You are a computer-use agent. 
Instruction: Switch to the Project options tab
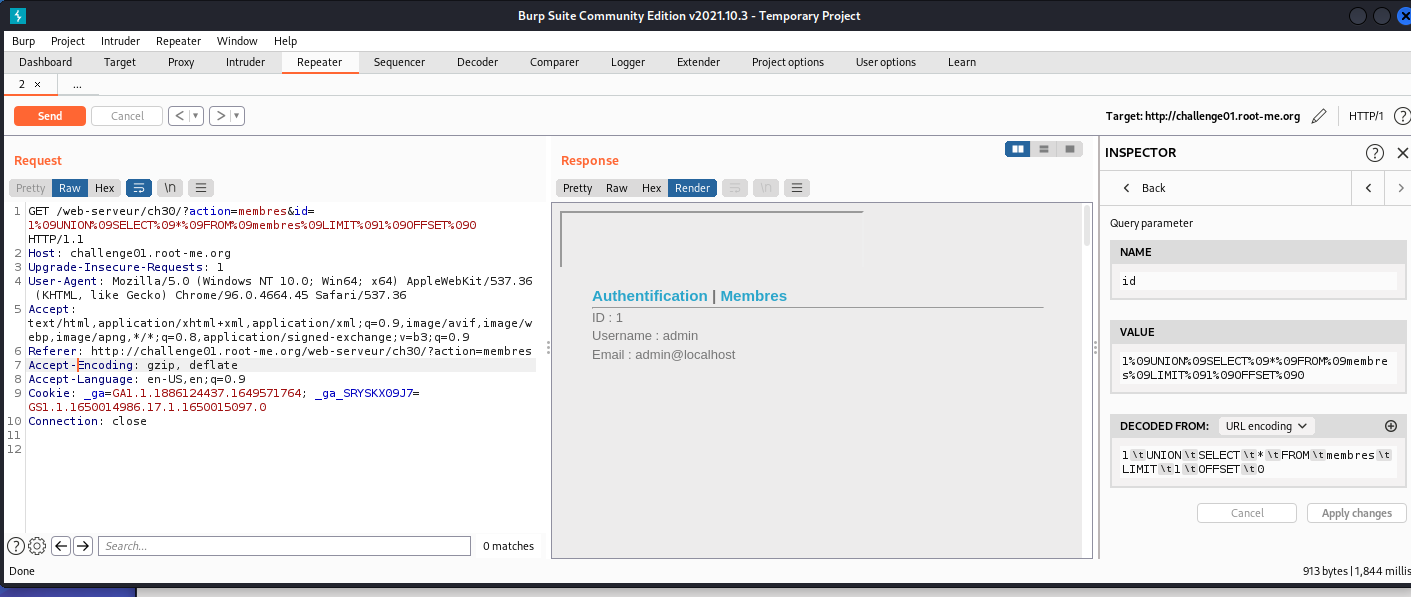788,62
